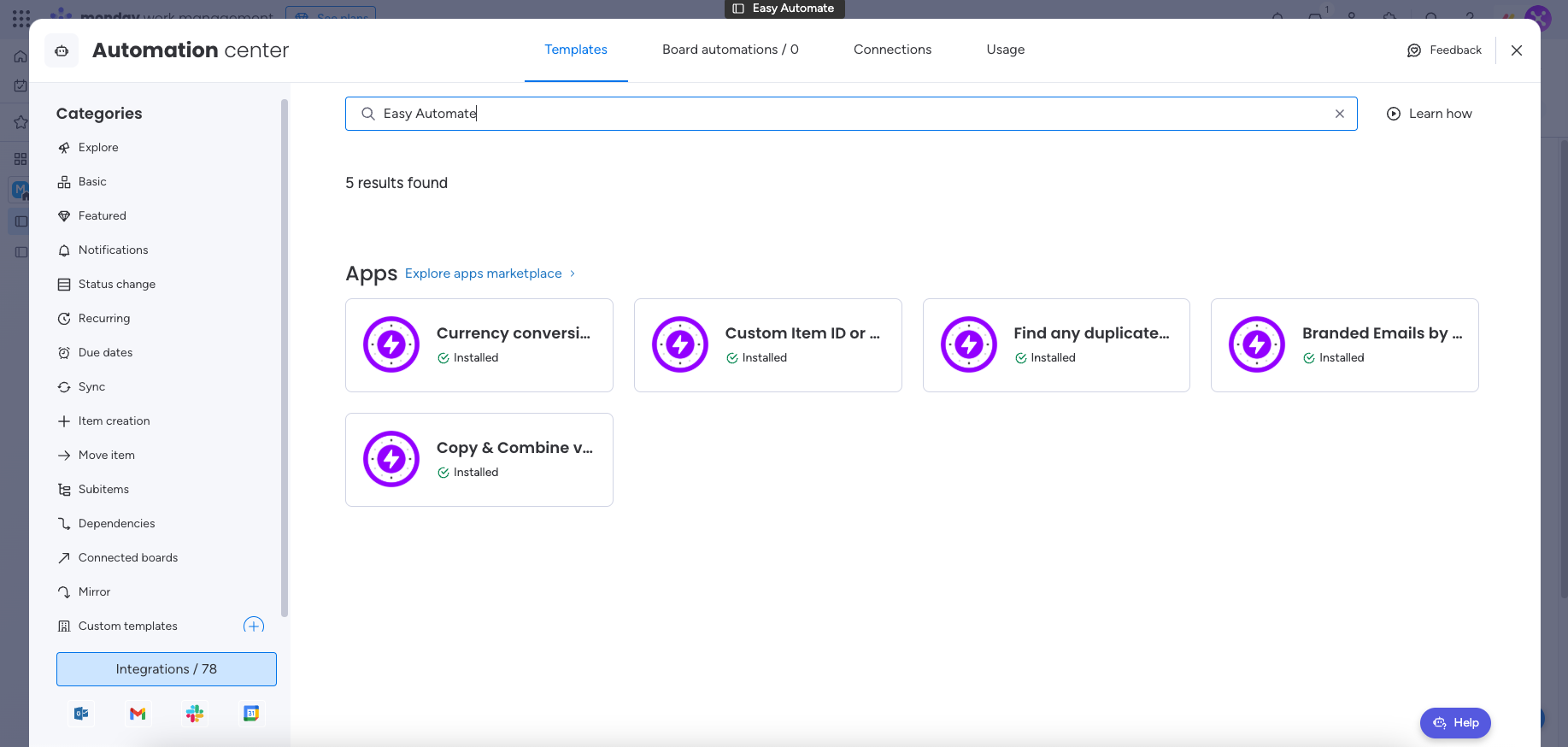This screenshot has width=1568, height=747.
Task: Click the Outlook integration icon
Action: [81, 714]
